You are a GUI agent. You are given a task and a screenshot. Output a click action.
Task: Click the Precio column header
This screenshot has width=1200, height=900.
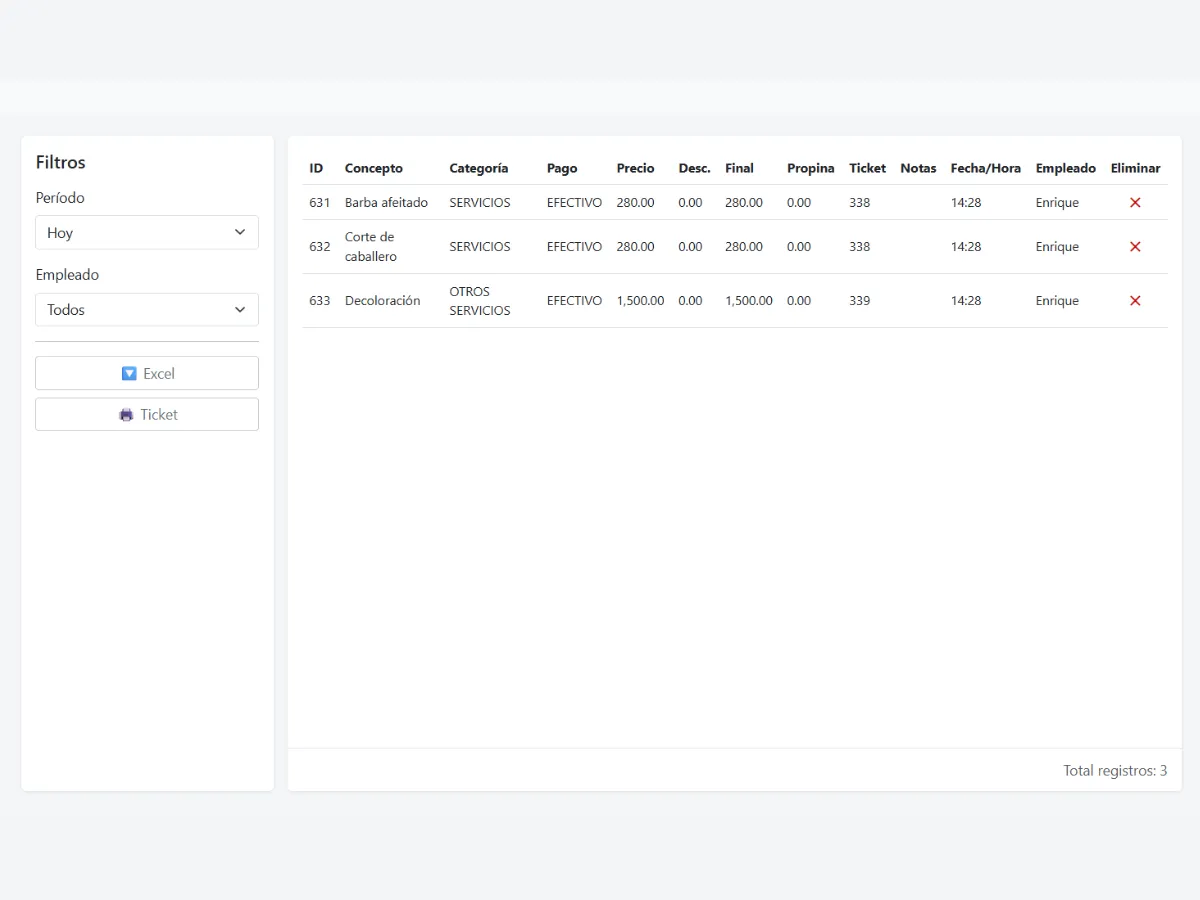coord(635,168)
